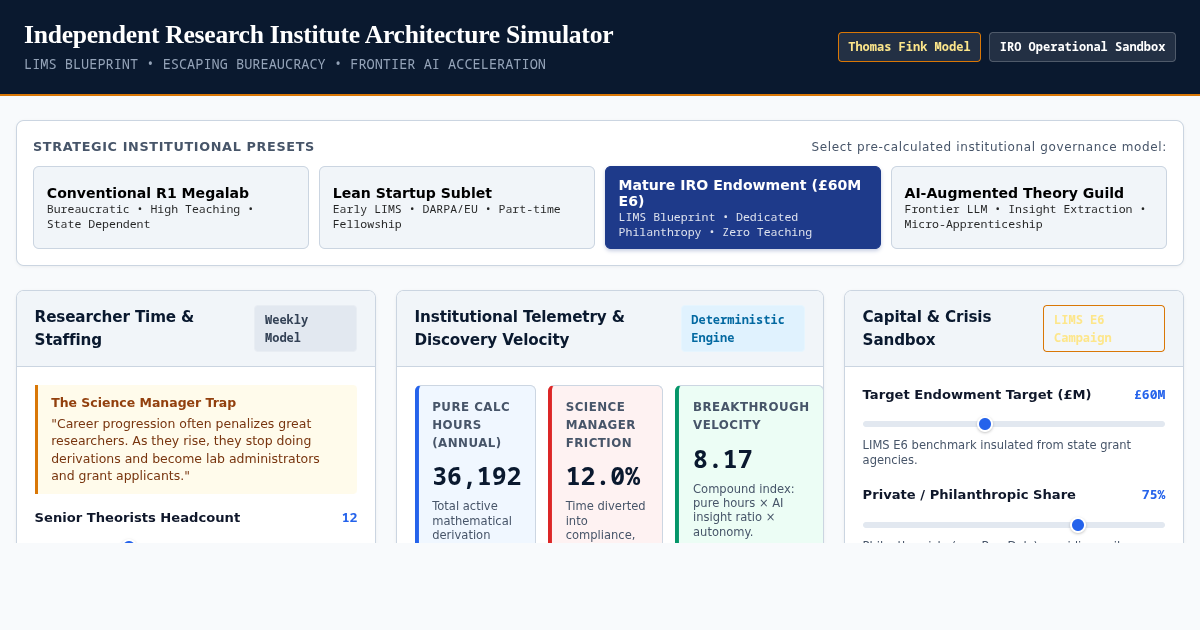Select Mature IRO Endowment (£60M E6) preset
The image size is (1200, 630).
point(743,207)
